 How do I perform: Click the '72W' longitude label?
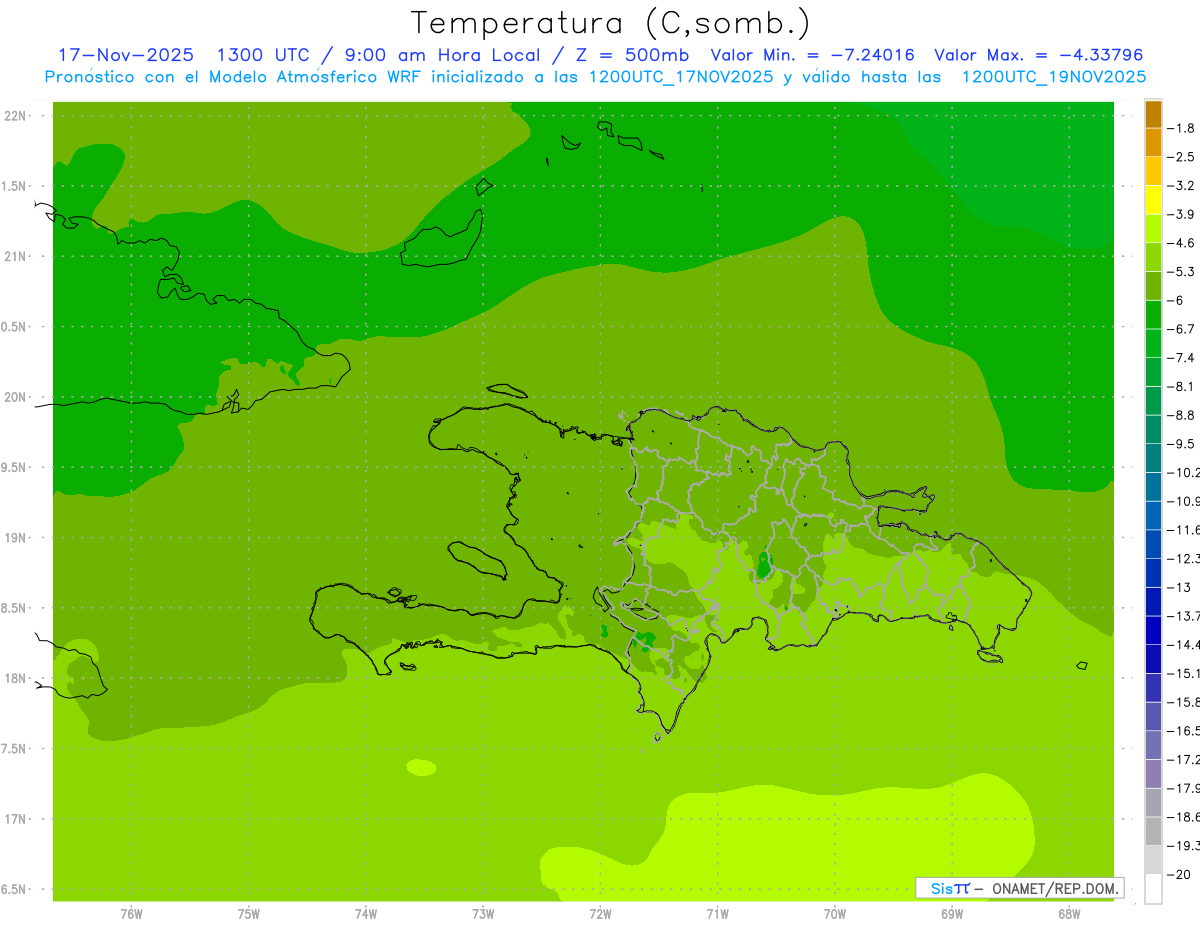click(600, 914)
